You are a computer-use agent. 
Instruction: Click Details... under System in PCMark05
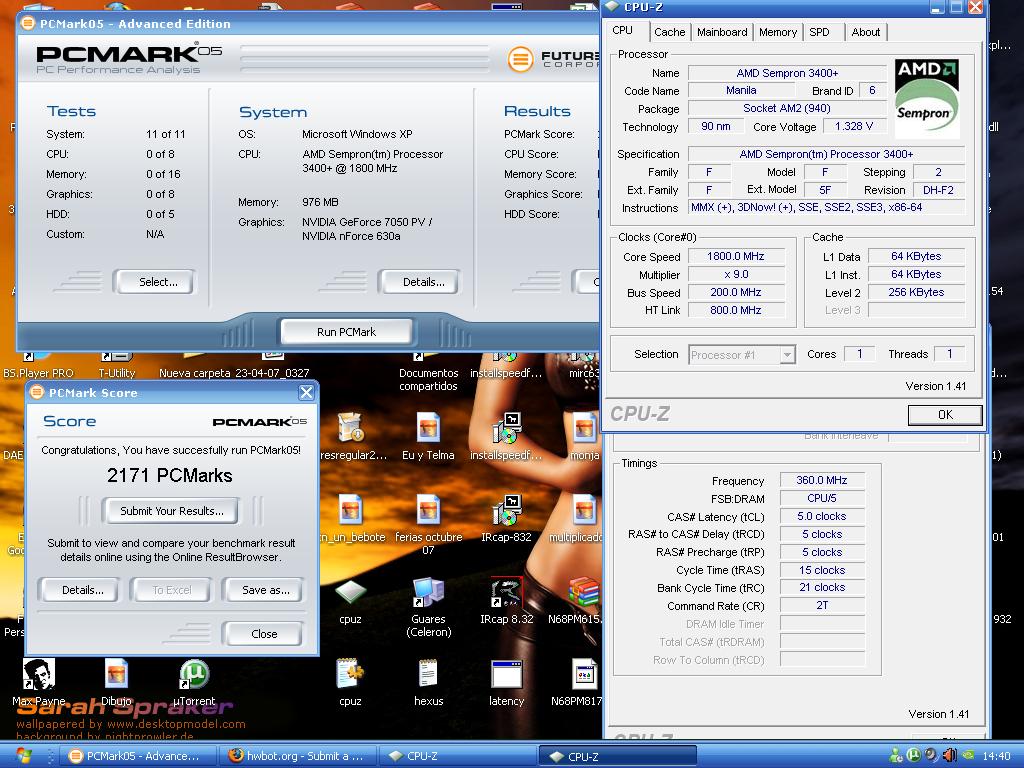419,282
